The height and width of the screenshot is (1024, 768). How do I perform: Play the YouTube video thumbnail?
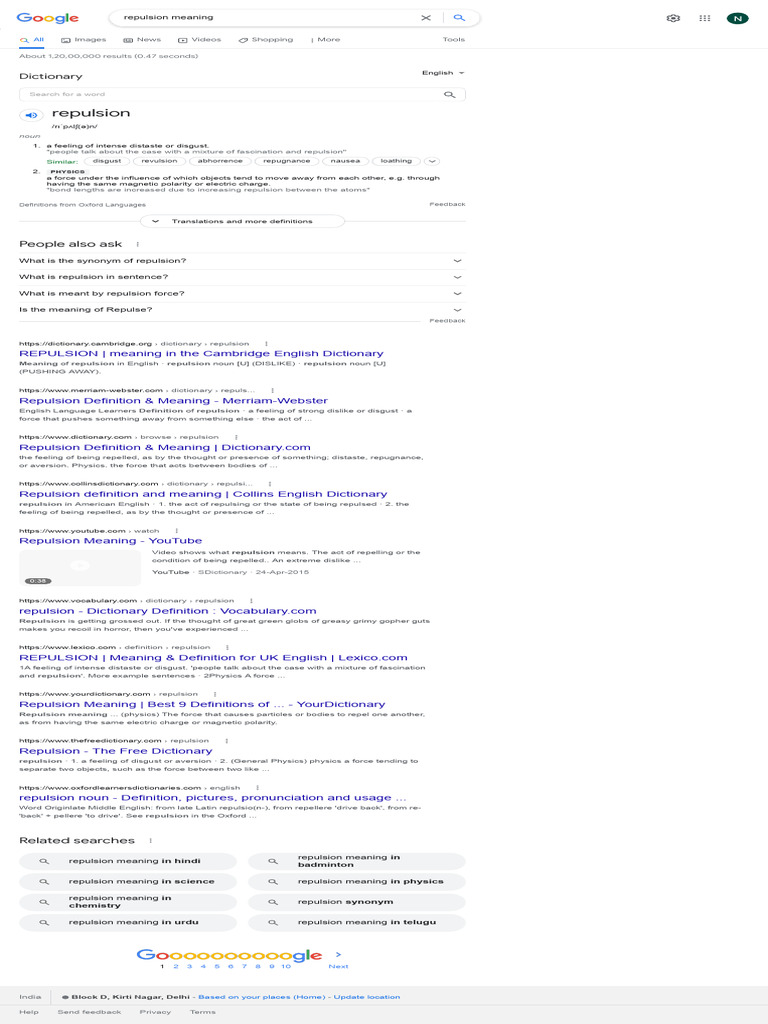80,568
